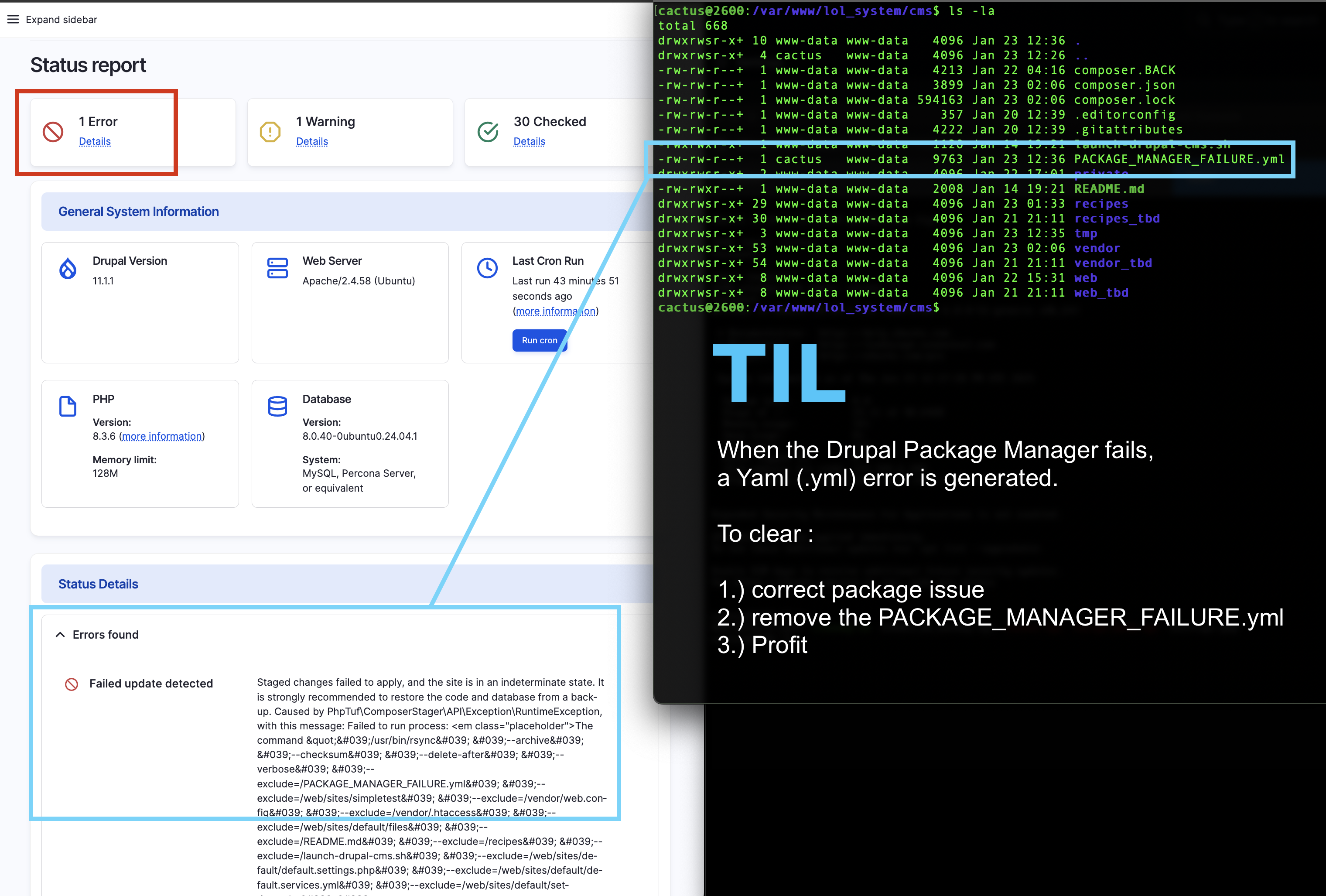Open Details link under 1 Warning
The width and height of the screenshot is (1326, 896).
[312, 141]
